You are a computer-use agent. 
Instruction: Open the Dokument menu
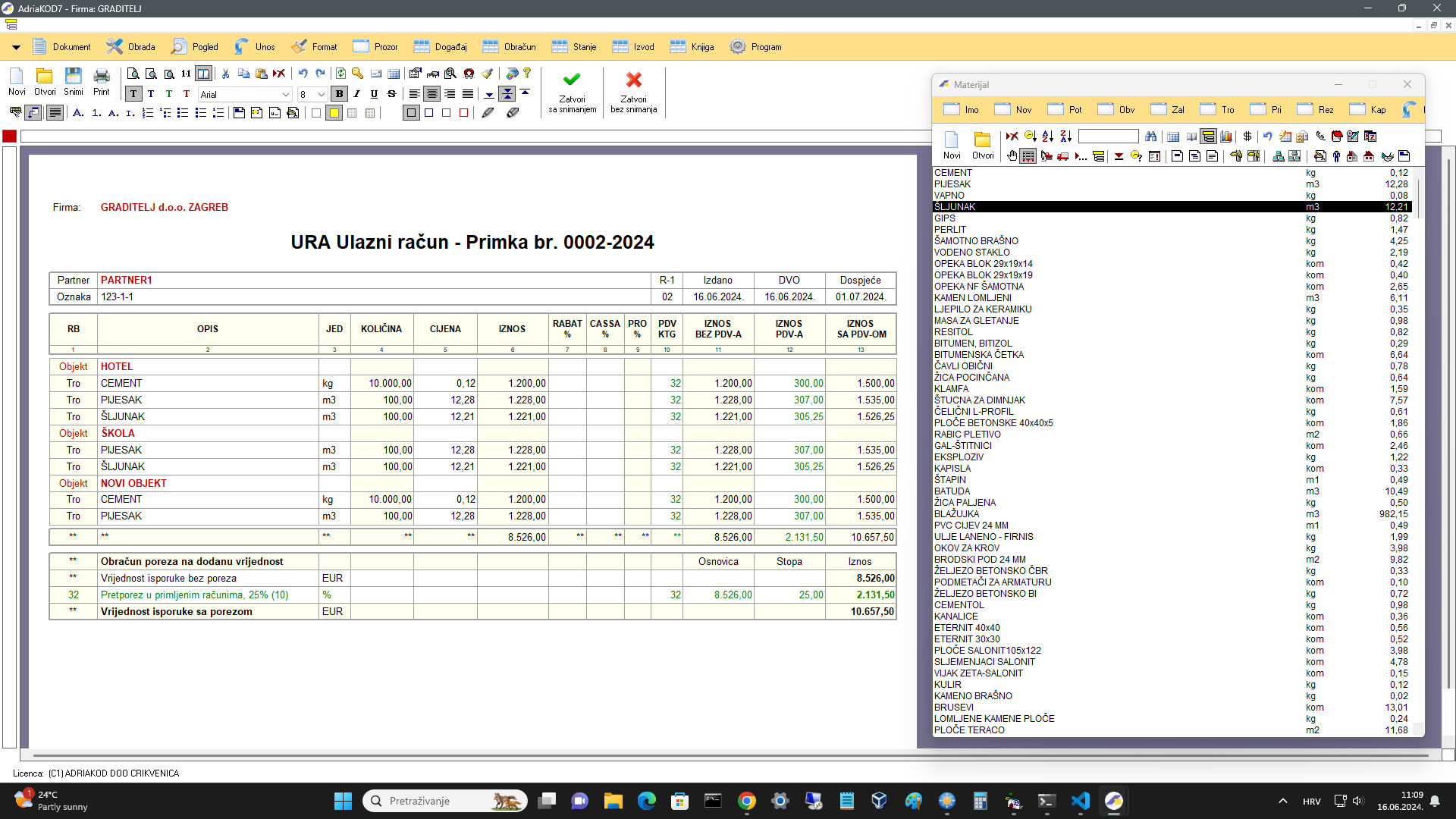click(61, 47)
